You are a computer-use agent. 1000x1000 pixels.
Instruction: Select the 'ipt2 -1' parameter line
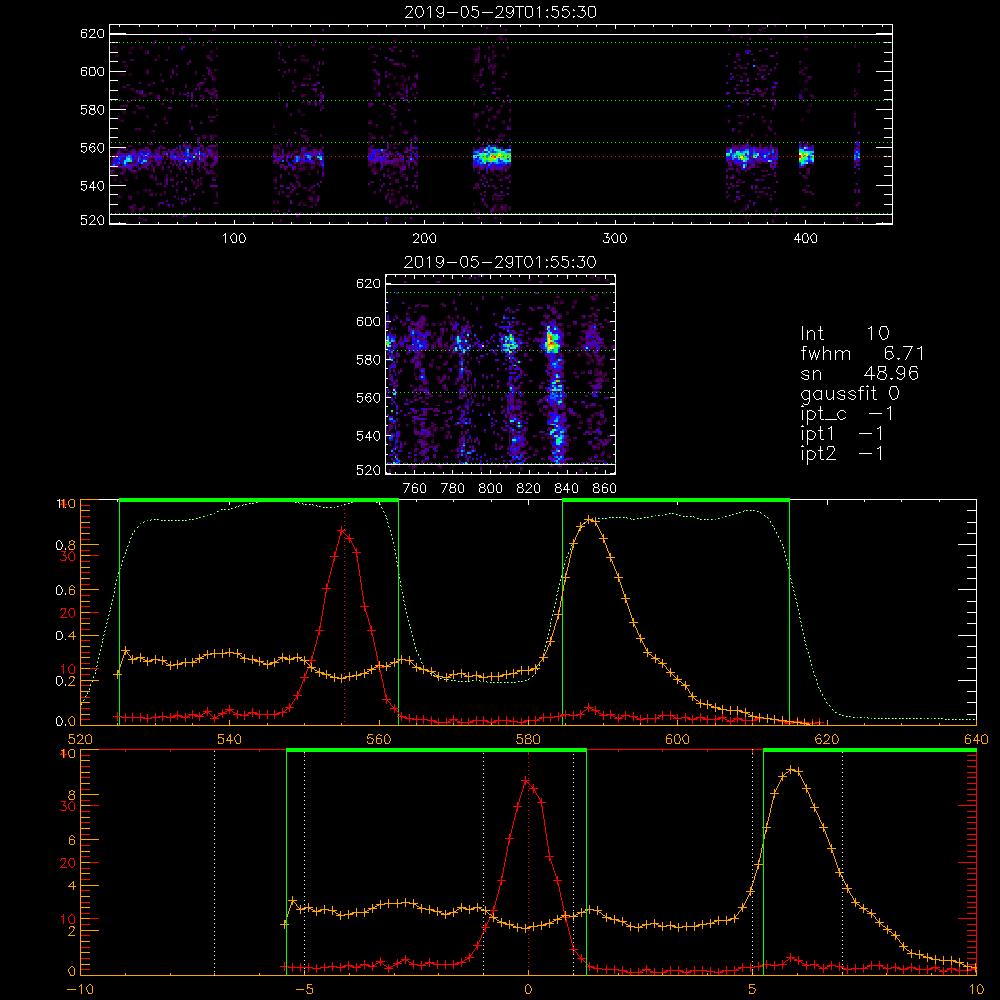click(842, 453)
